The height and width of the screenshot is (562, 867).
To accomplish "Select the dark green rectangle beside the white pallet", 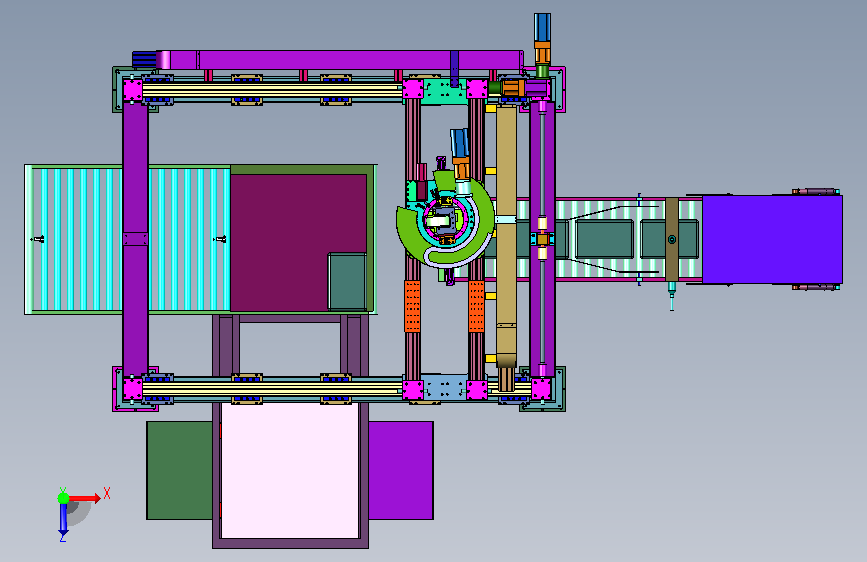I will 179,470.
